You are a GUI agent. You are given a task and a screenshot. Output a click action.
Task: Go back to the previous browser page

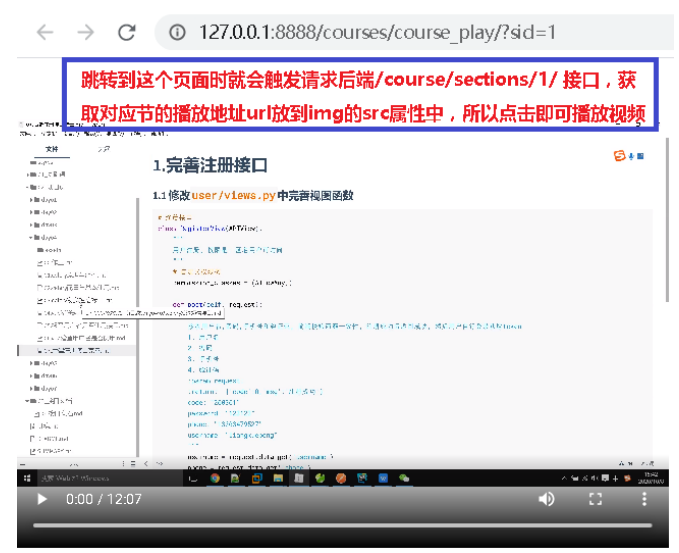pos(45,32)
